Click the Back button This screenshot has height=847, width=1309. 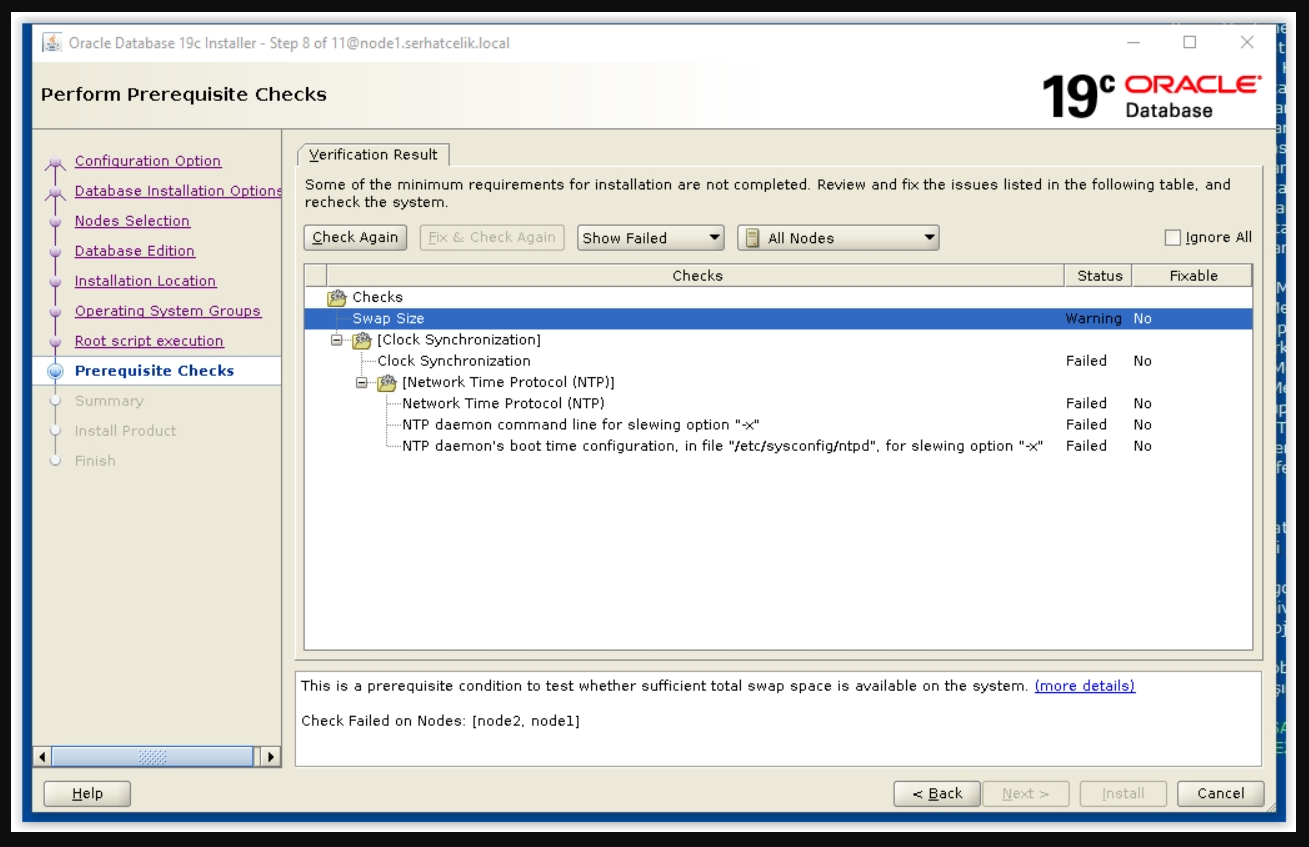(x=937, y=794)
